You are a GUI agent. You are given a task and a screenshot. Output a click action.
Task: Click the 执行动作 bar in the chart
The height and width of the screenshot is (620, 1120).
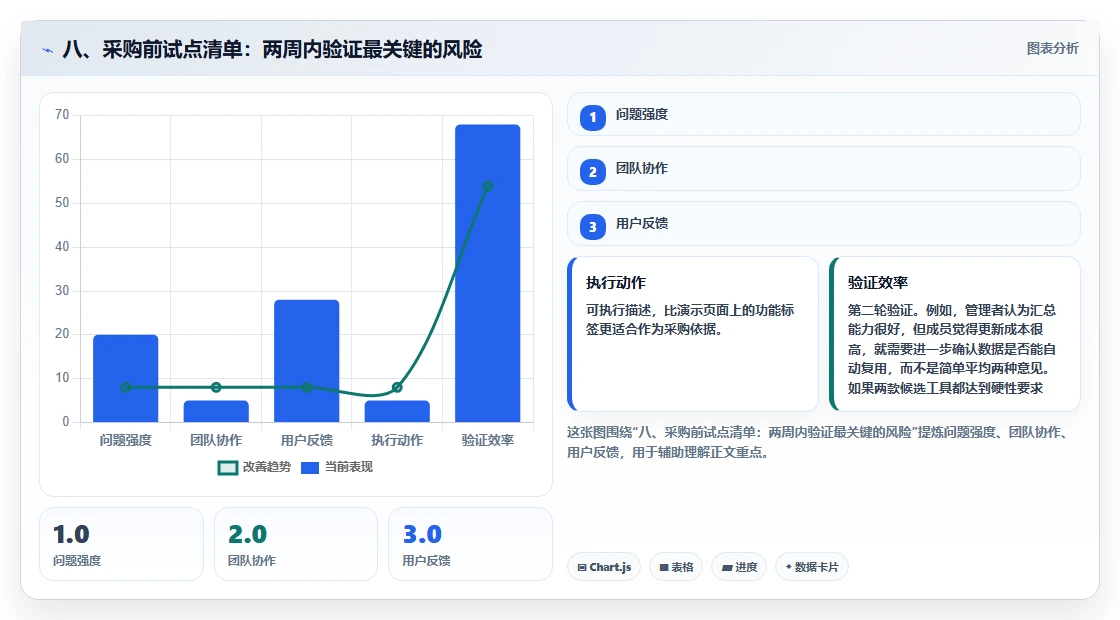click(397, 411)
